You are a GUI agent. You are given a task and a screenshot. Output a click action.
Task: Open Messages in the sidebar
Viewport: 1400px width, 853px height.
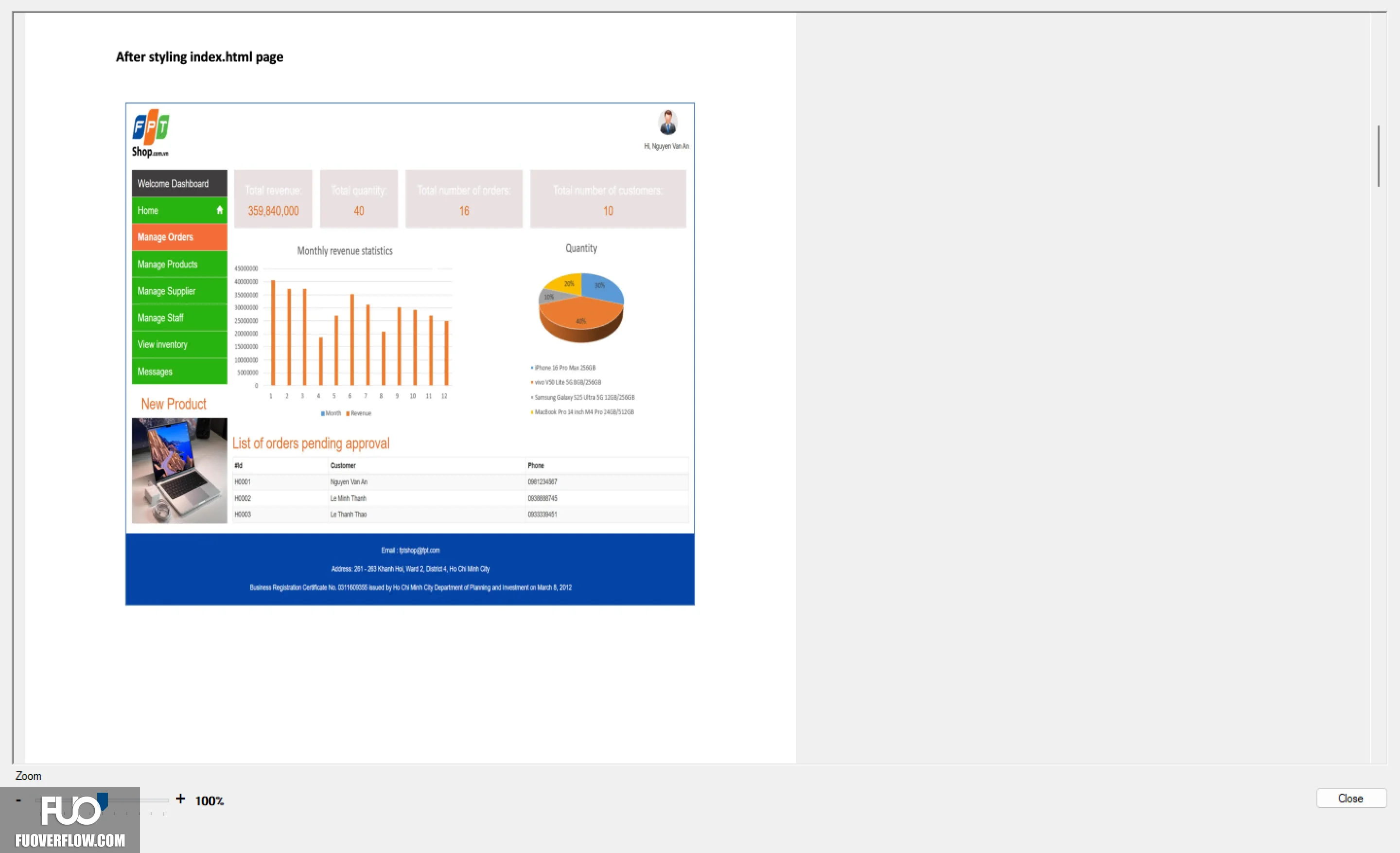click(179, 372)
